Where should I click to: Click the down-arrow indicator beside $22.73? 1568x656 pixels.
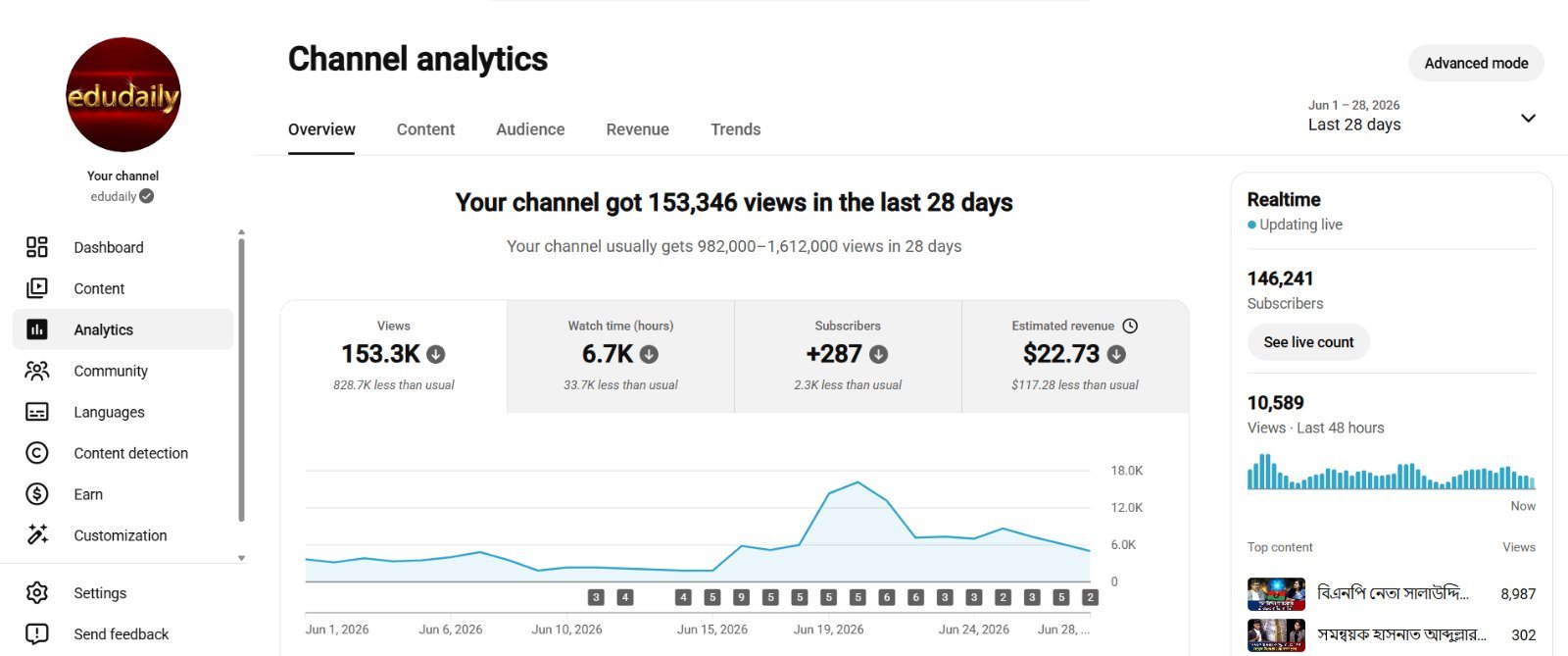coord(1117,354)
